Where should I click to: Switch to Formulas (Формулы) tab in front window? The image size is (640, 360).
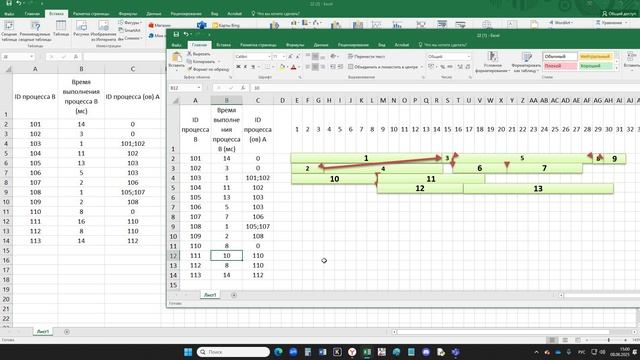295,45
